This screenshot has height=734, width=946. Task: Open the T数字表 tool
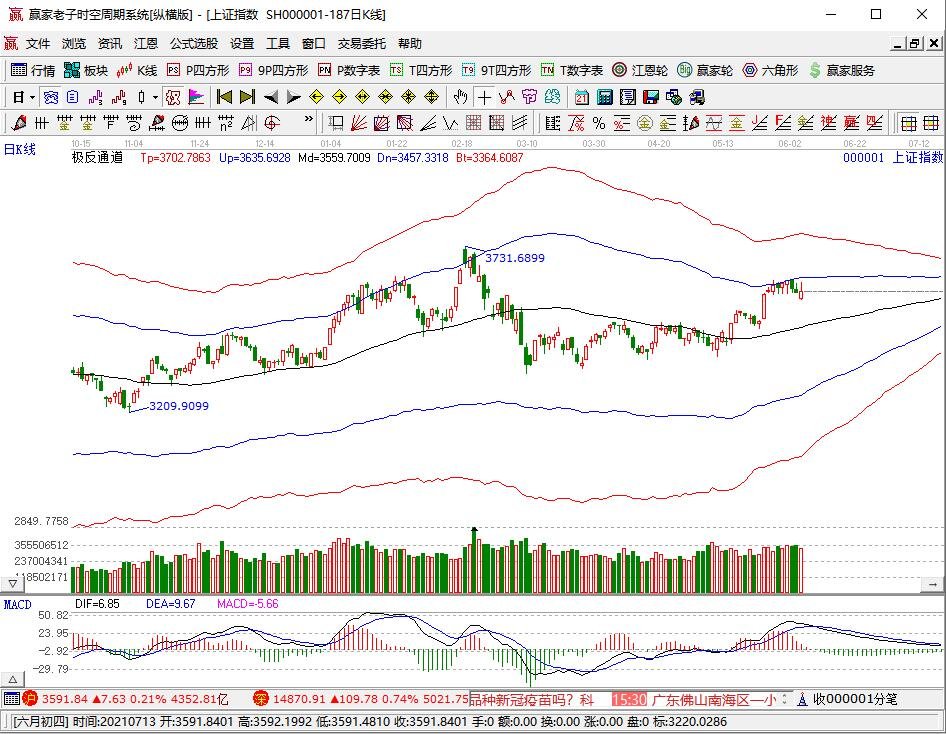(572, 71)
